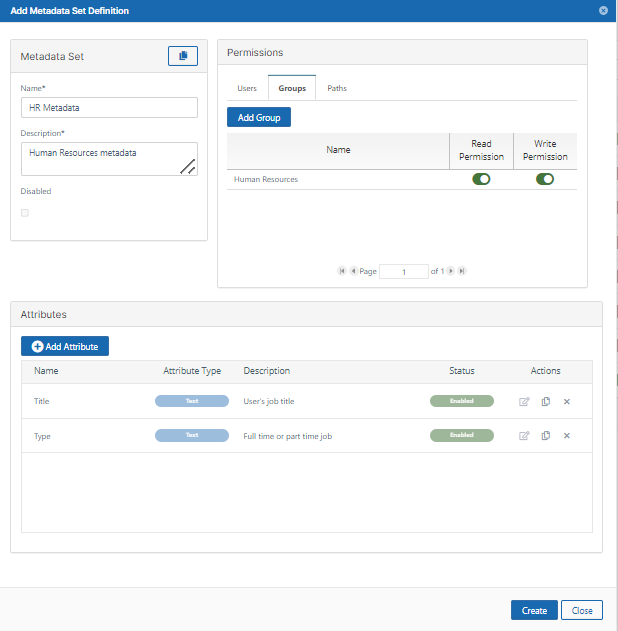Viewport: 618px width, 631px height.
Task: Click the Add Group button
Action: (x=258, y=117)
